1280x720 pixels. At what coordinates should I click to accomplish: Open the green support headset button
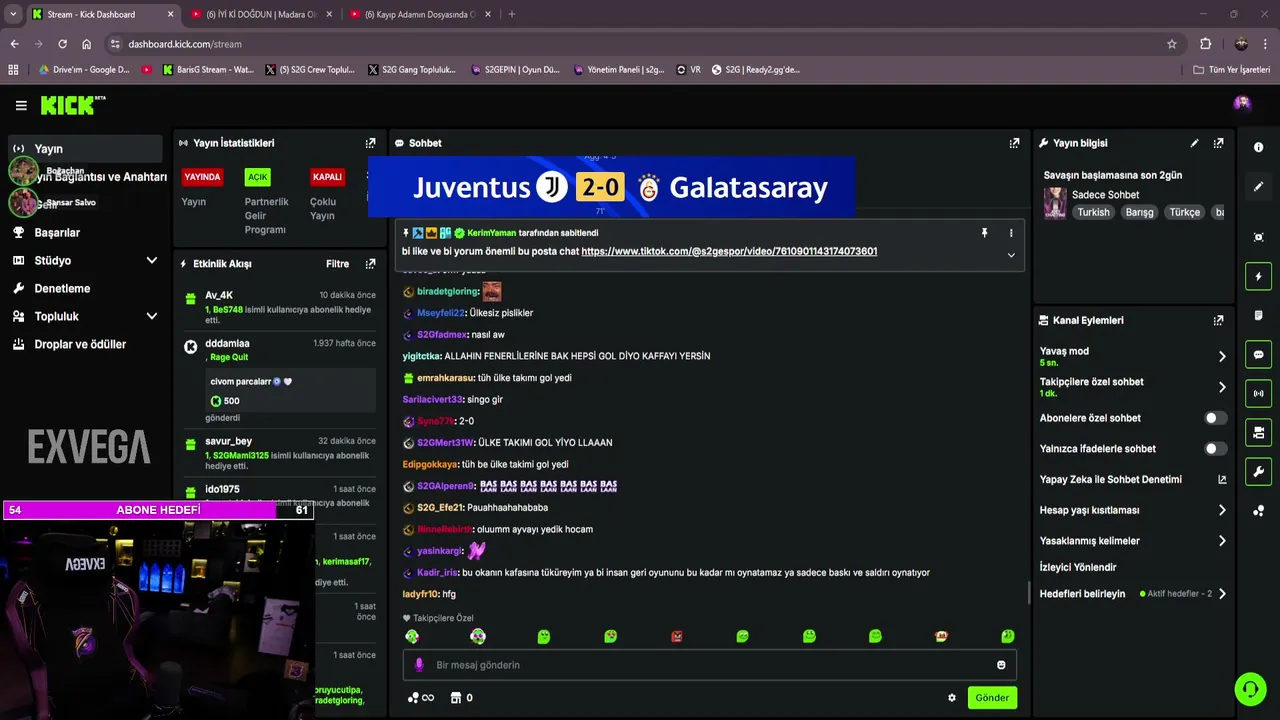(x=1249, y=689)
